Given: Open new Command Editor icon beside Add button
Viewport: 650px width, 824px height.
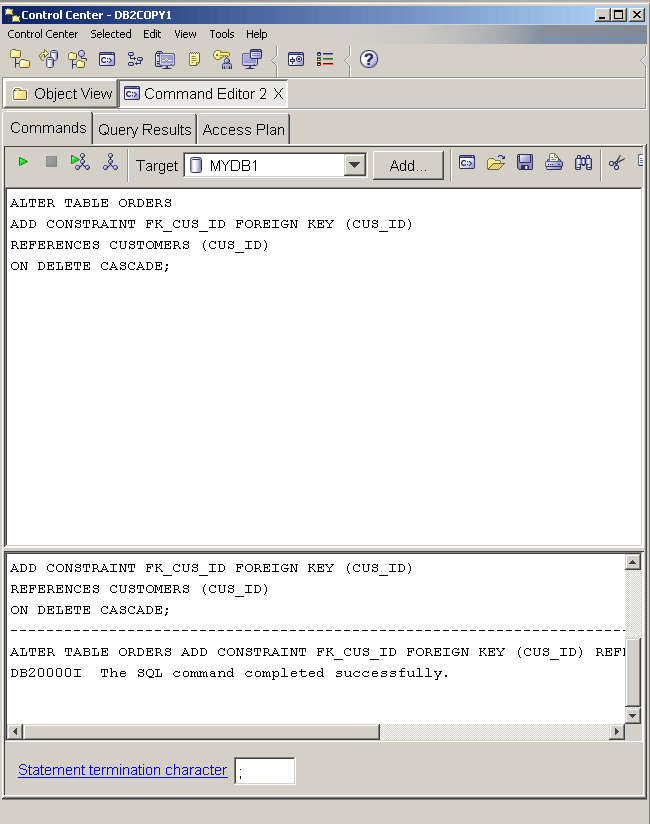Looking at the screenshot, I should point(467,163).
